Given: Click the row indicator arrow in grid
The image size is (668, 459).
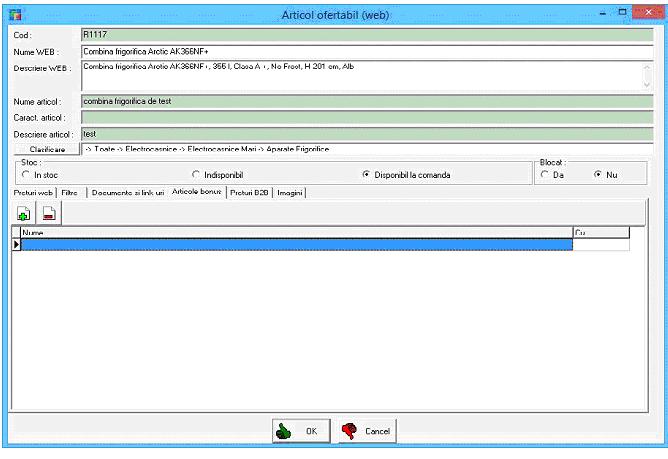Looking at the screenshot, I should [16, 244].
